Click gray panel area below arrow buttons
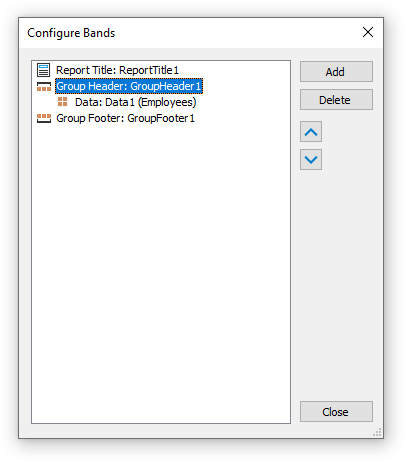 (336, 283)
